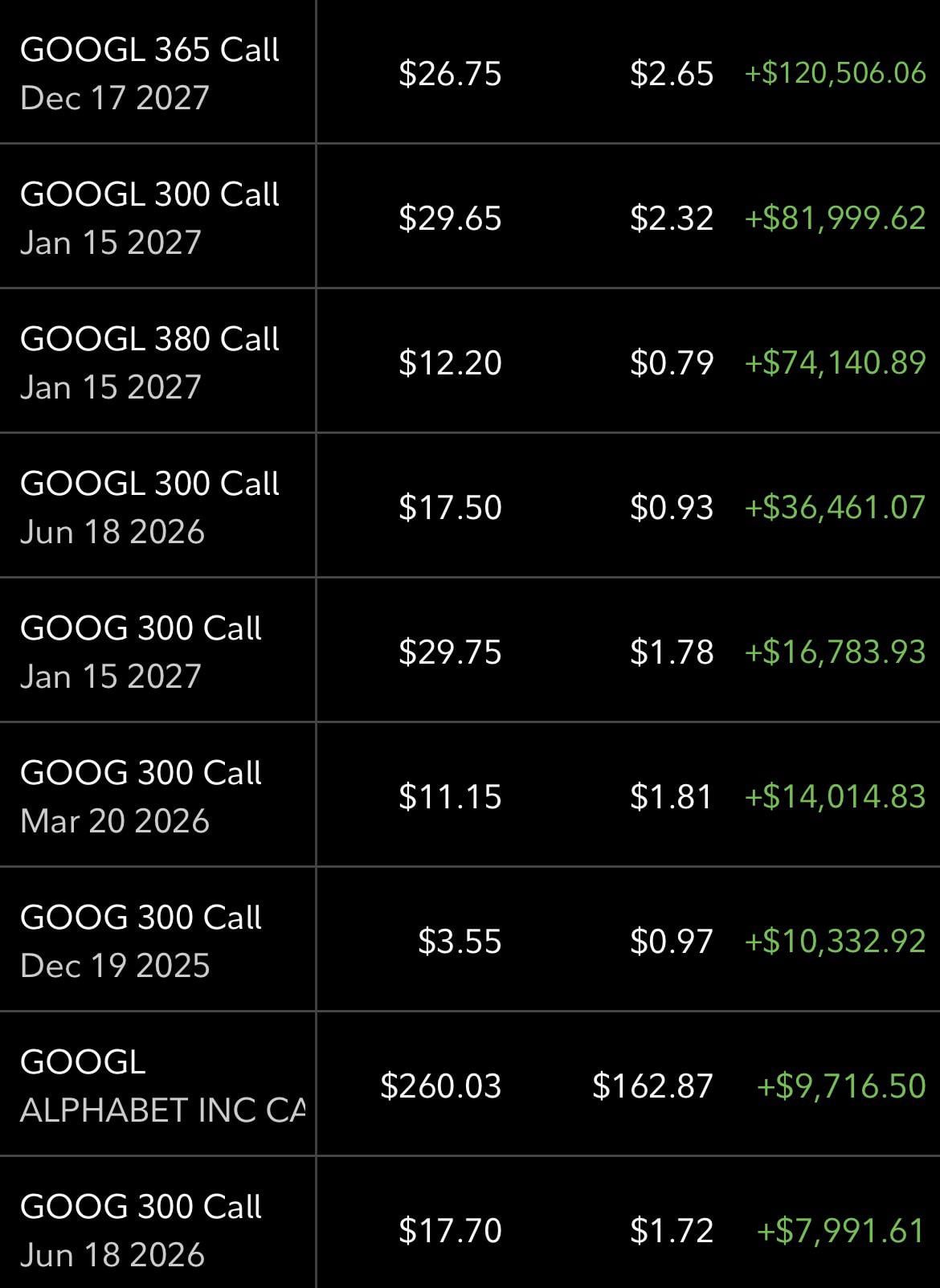Tap the +$81,999.62 gain amount
This screenshot has width=940, height=1288.
point(835,218)
